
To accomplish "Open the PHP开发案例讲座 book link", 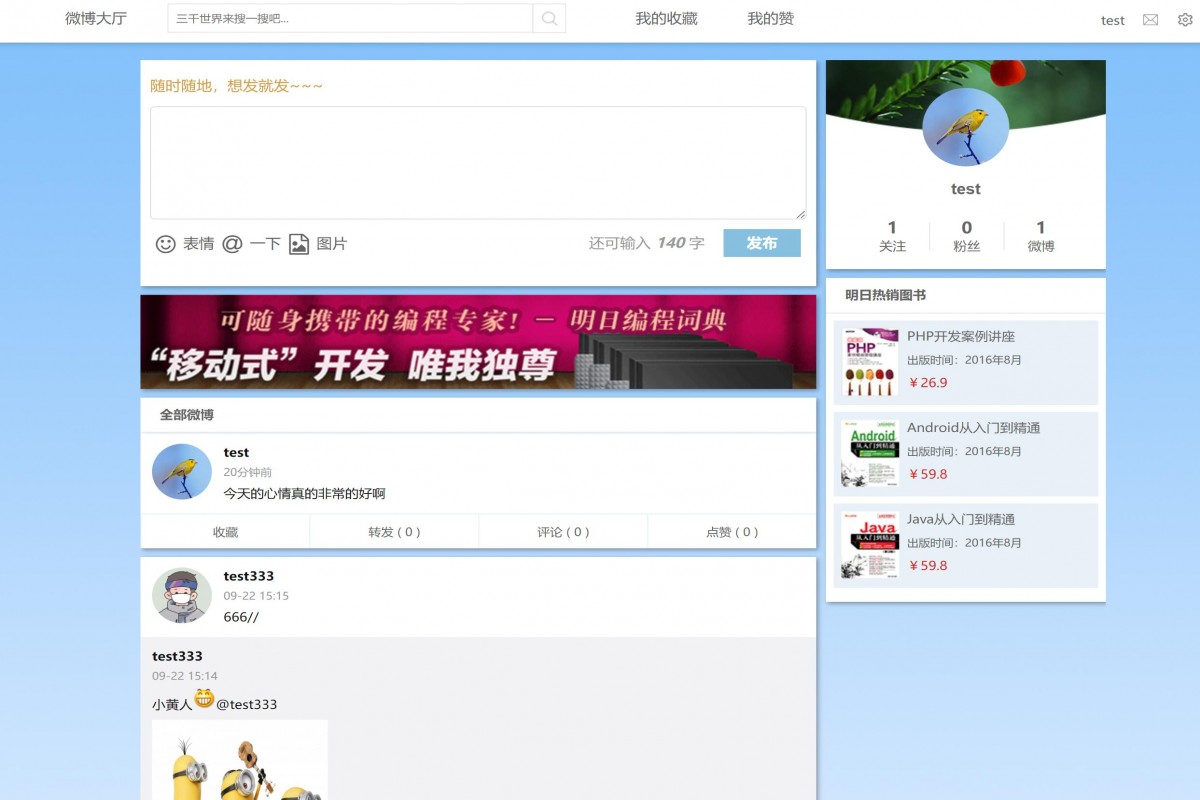I will 960,337.
